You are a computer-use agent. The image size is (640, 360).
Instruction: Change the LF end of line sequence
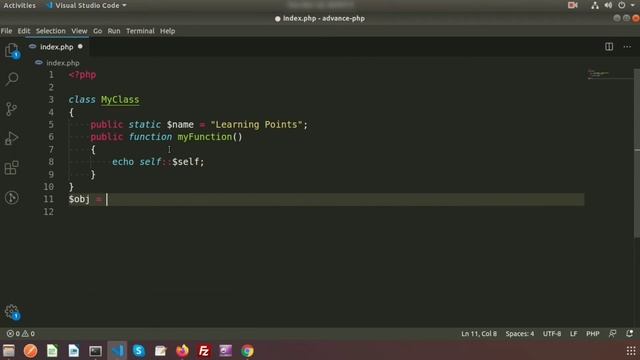point(573,333)
